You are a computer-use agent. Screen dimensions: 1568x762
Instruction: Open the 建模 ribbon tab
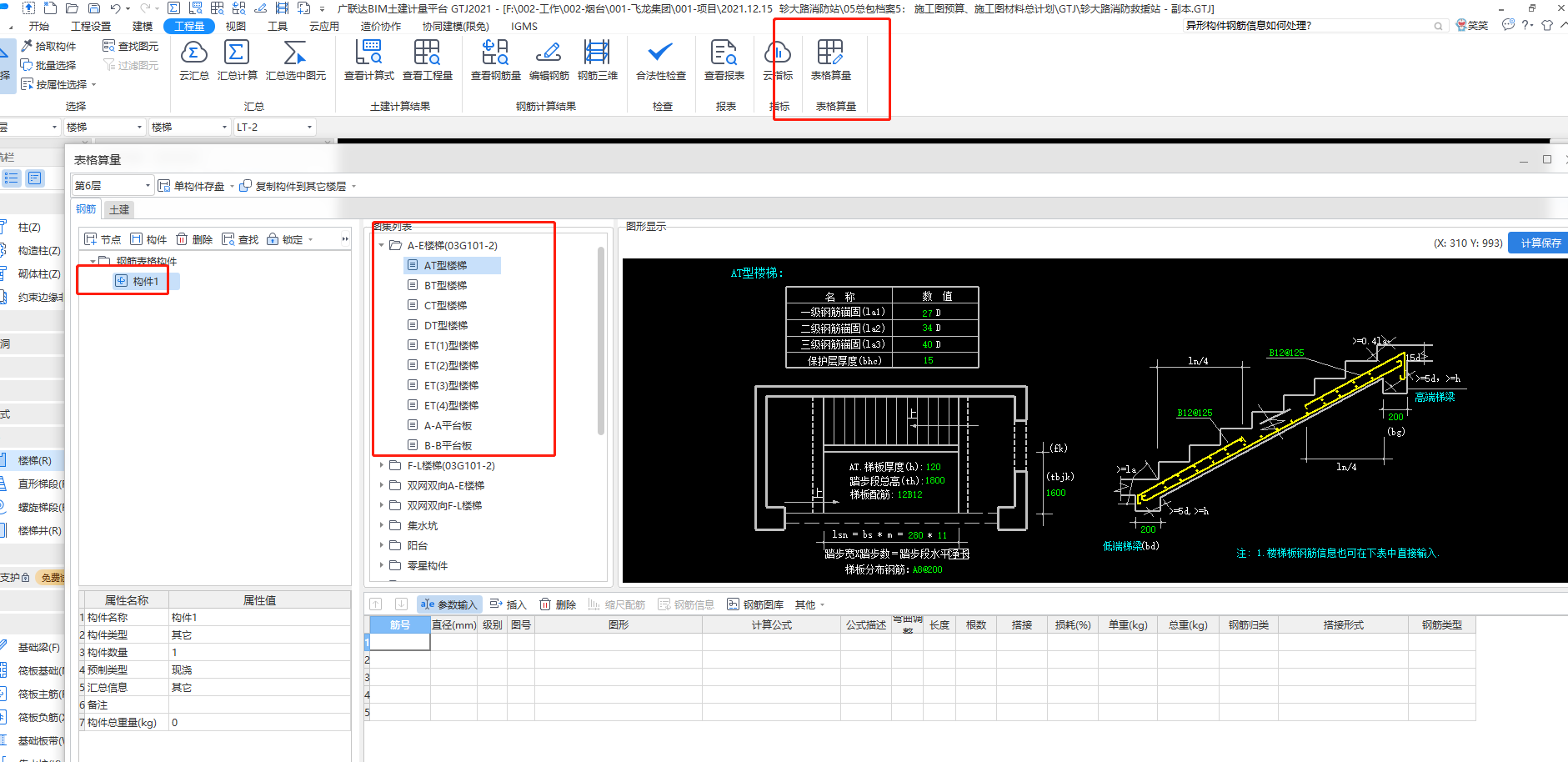(x=143, y=26)
